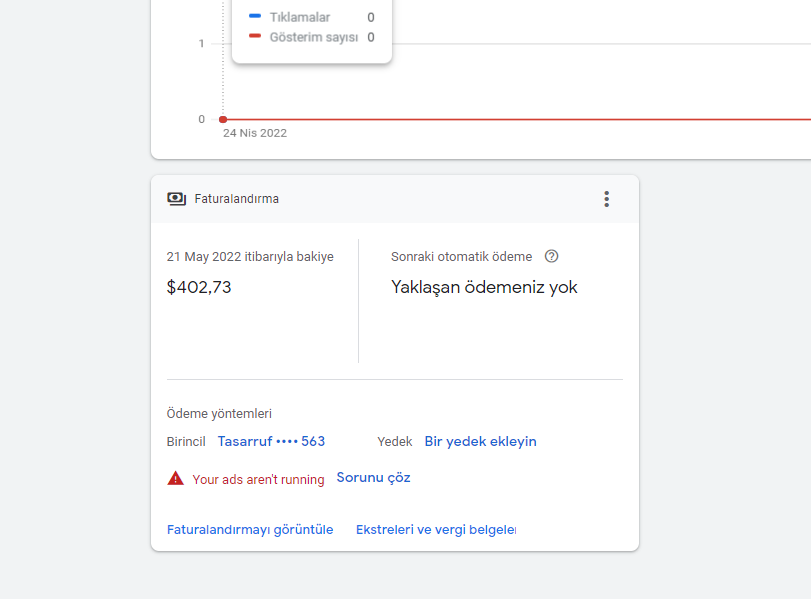Click the red Gösterim sayısı legend swatch
Viewport: 811px width, 599px height.
[x=255, y=37]
